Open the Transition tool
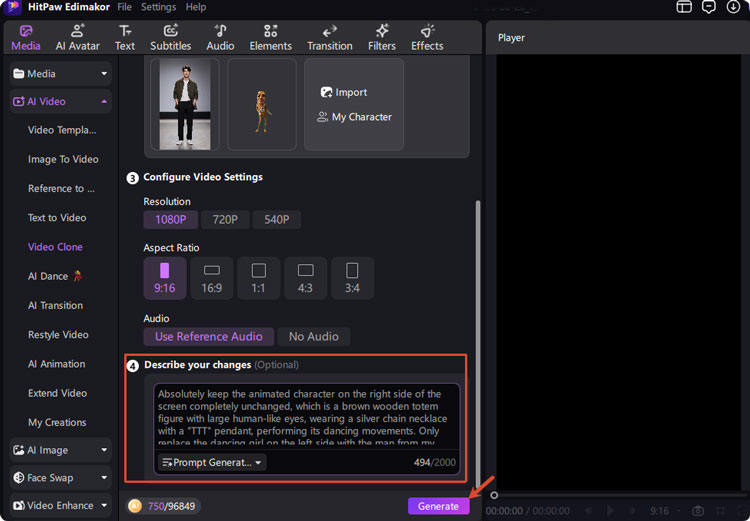 [x=330, y=38]
